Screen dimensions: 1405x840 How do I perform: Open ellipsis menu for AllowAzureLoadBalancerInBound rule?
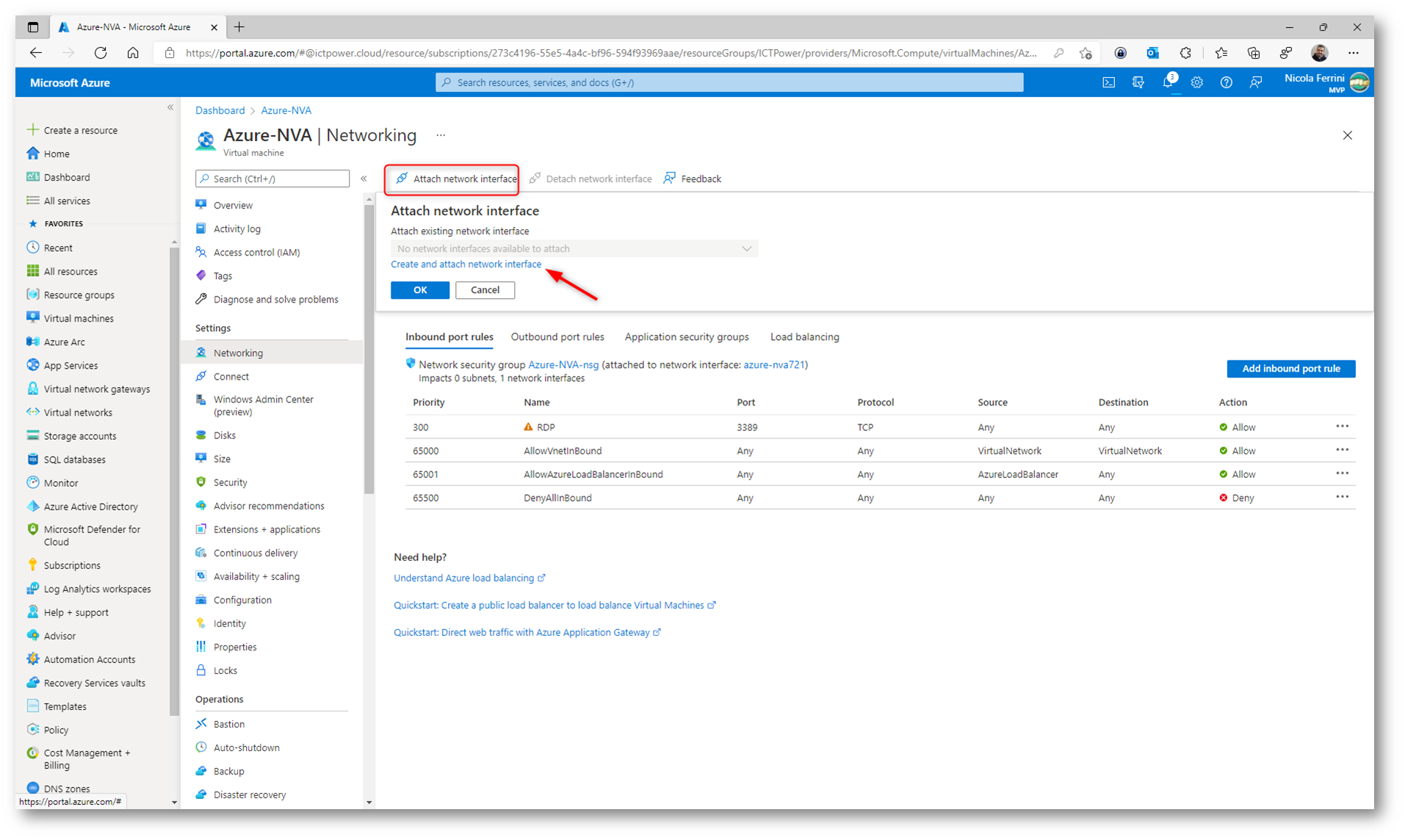click(x=1342, y=474)
